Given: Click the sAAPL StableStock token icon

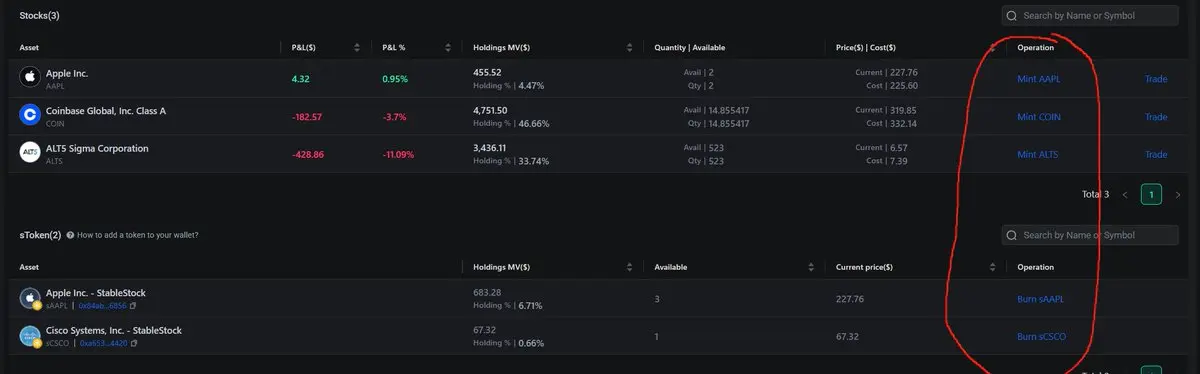Looking at the screenshot, I should point(30,298).
